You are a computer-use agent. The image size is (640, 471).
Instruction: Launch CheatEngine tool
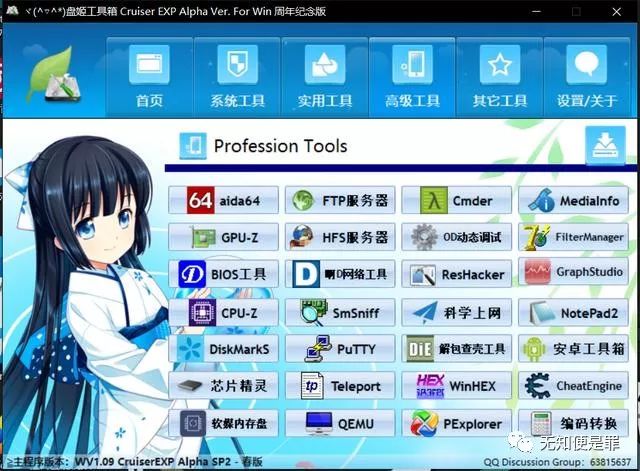point(573,385)
